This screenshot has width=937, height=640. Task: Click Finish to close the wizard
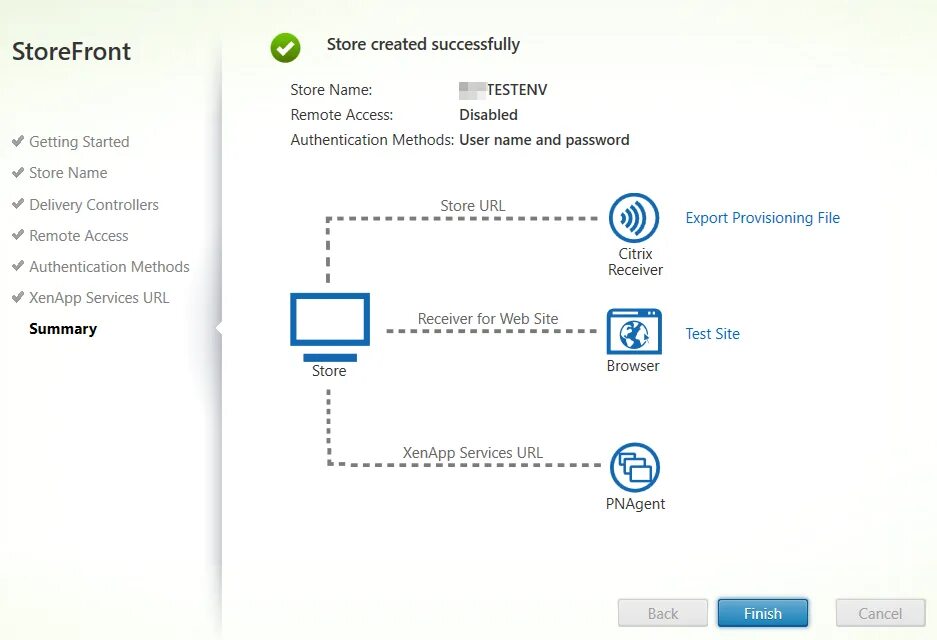click(x=763, y=613)
